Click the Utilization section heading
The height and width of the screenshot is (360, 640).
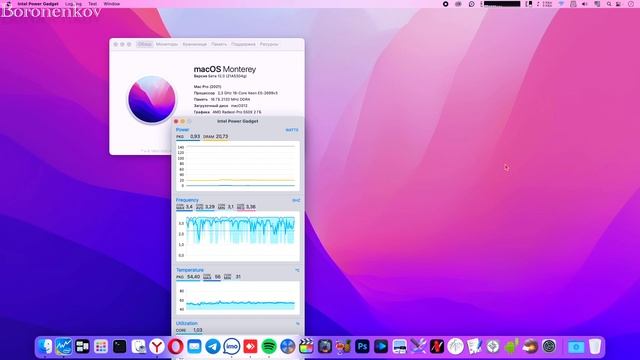(187, 323)
